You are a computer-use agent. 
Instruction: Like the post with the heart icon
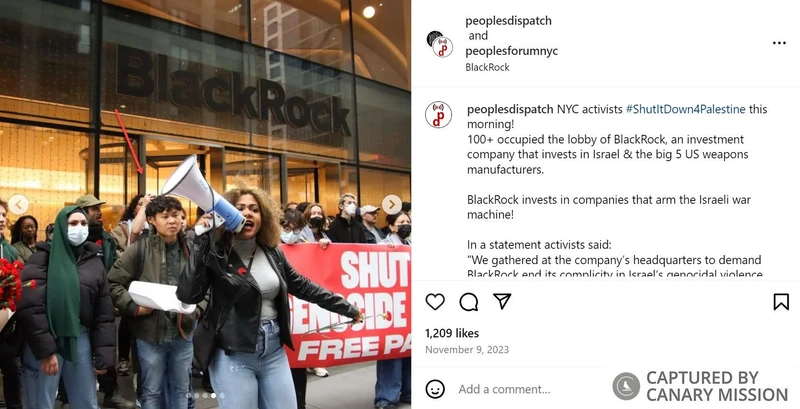[435, 302]
